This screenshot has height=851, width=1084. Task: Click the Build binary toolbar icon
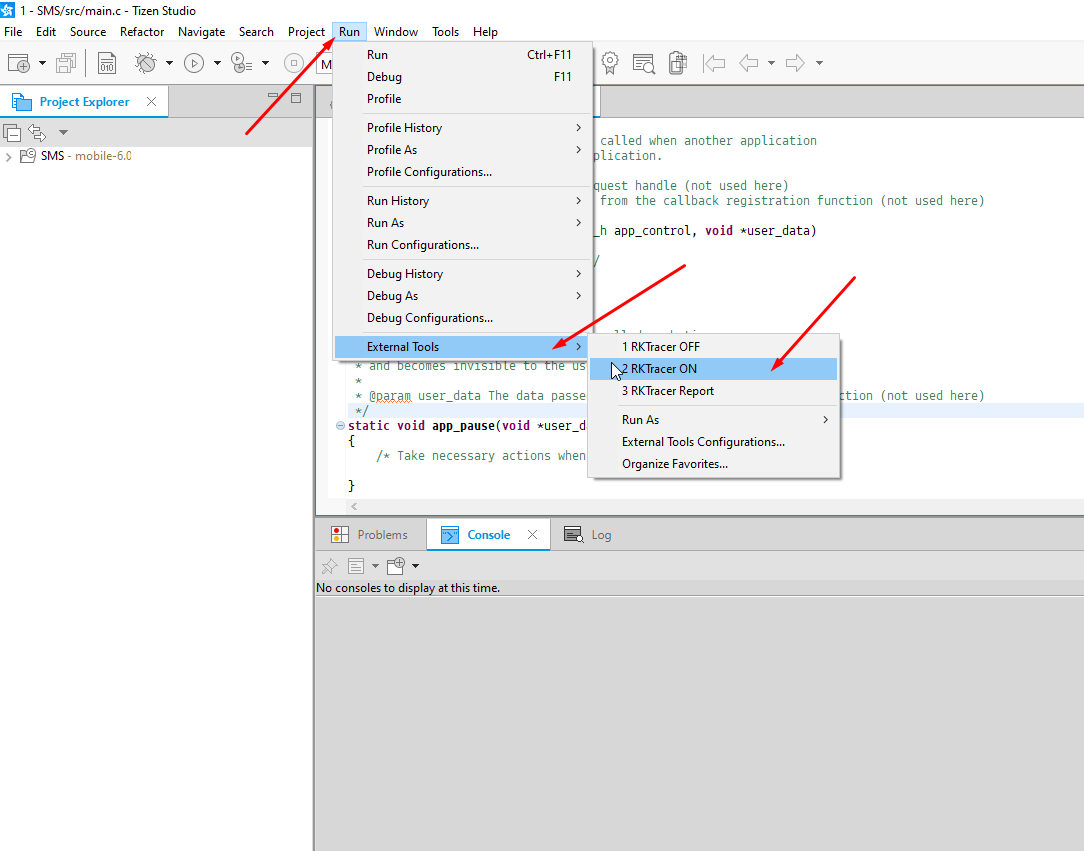106,63
